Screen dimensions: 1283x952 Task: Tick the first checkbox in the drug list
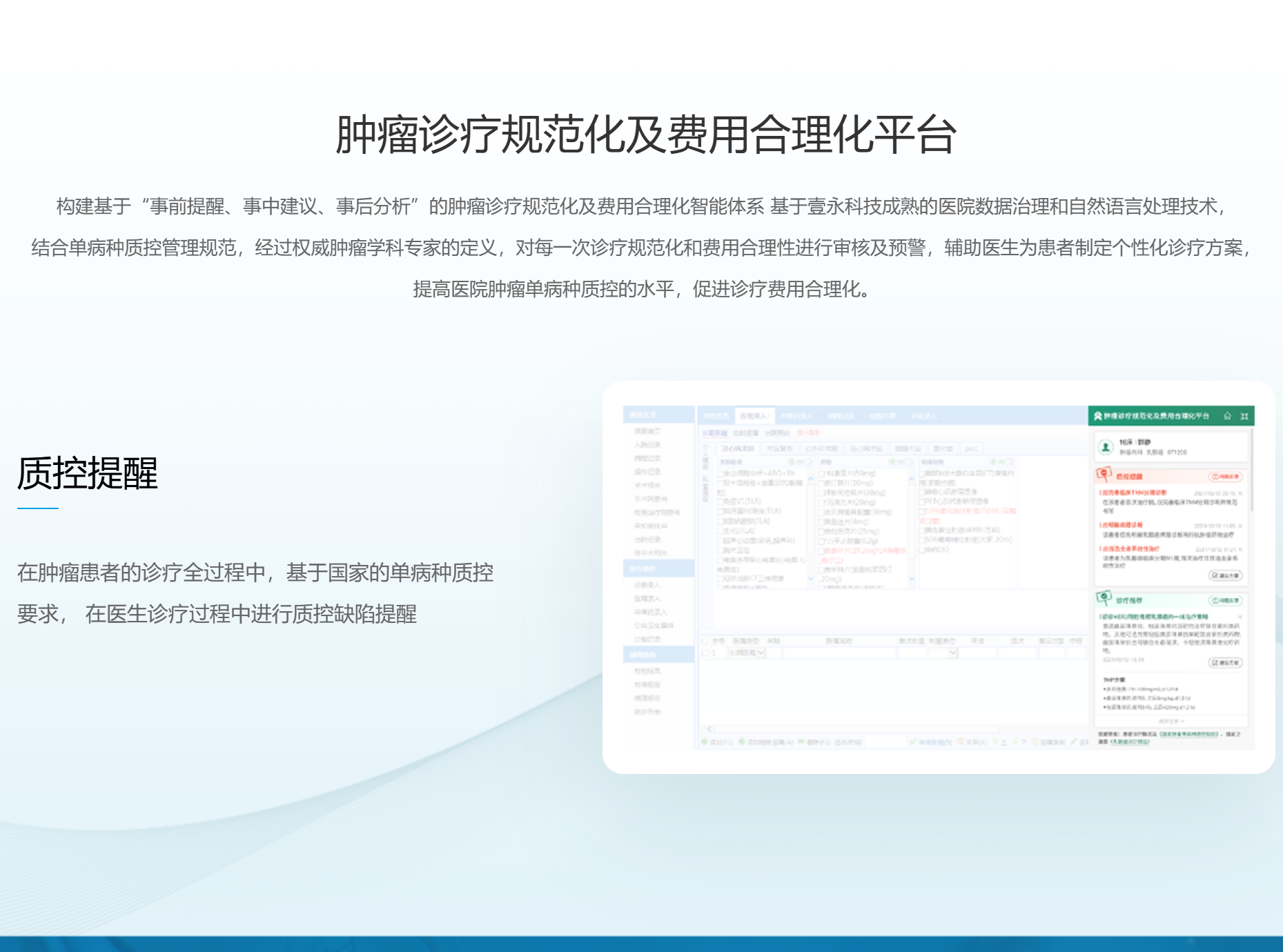[x=823, y=474]
